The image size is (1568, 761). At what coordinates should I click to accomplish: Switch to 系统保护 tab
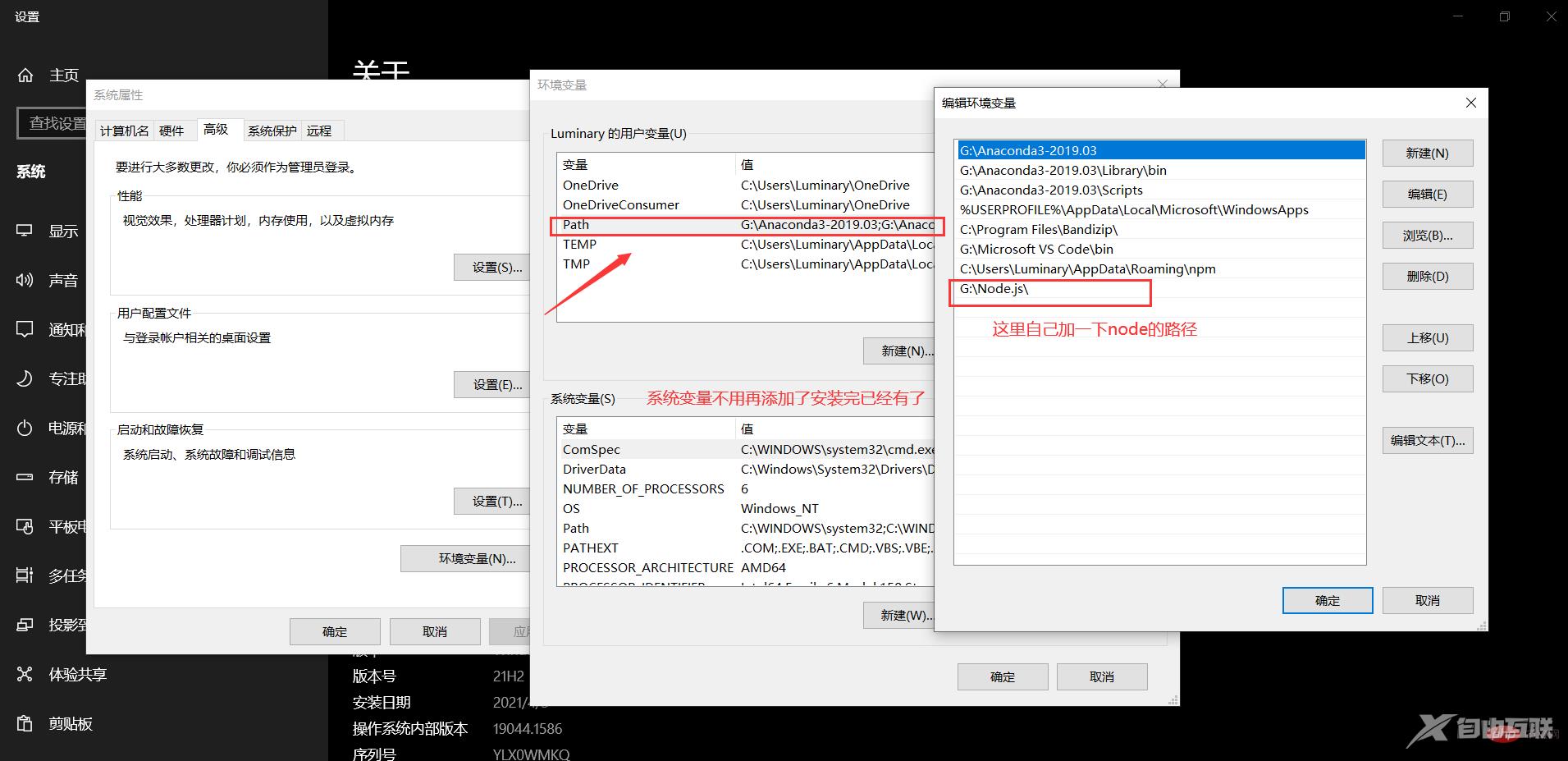(272, 131)
